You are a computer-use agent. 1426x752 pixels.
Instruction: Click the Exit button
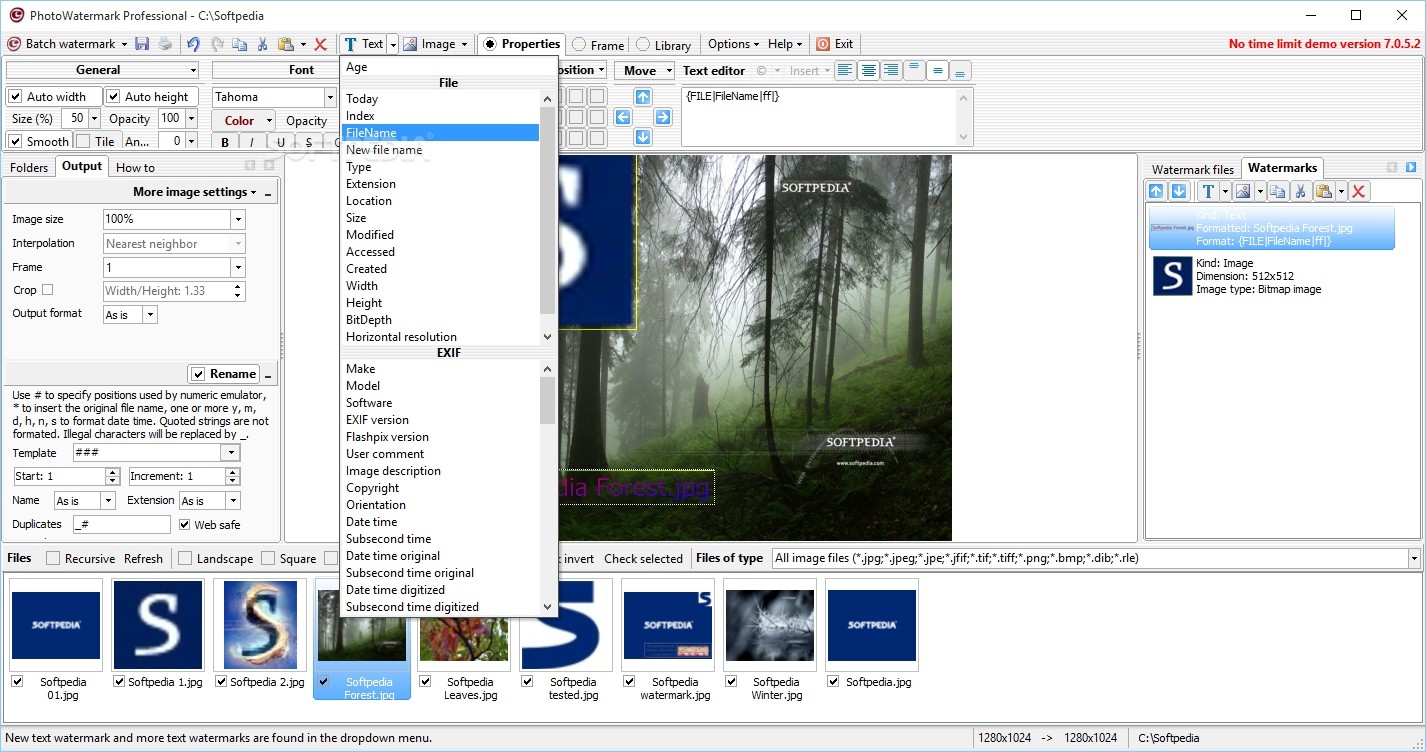(x=835, y=44)
